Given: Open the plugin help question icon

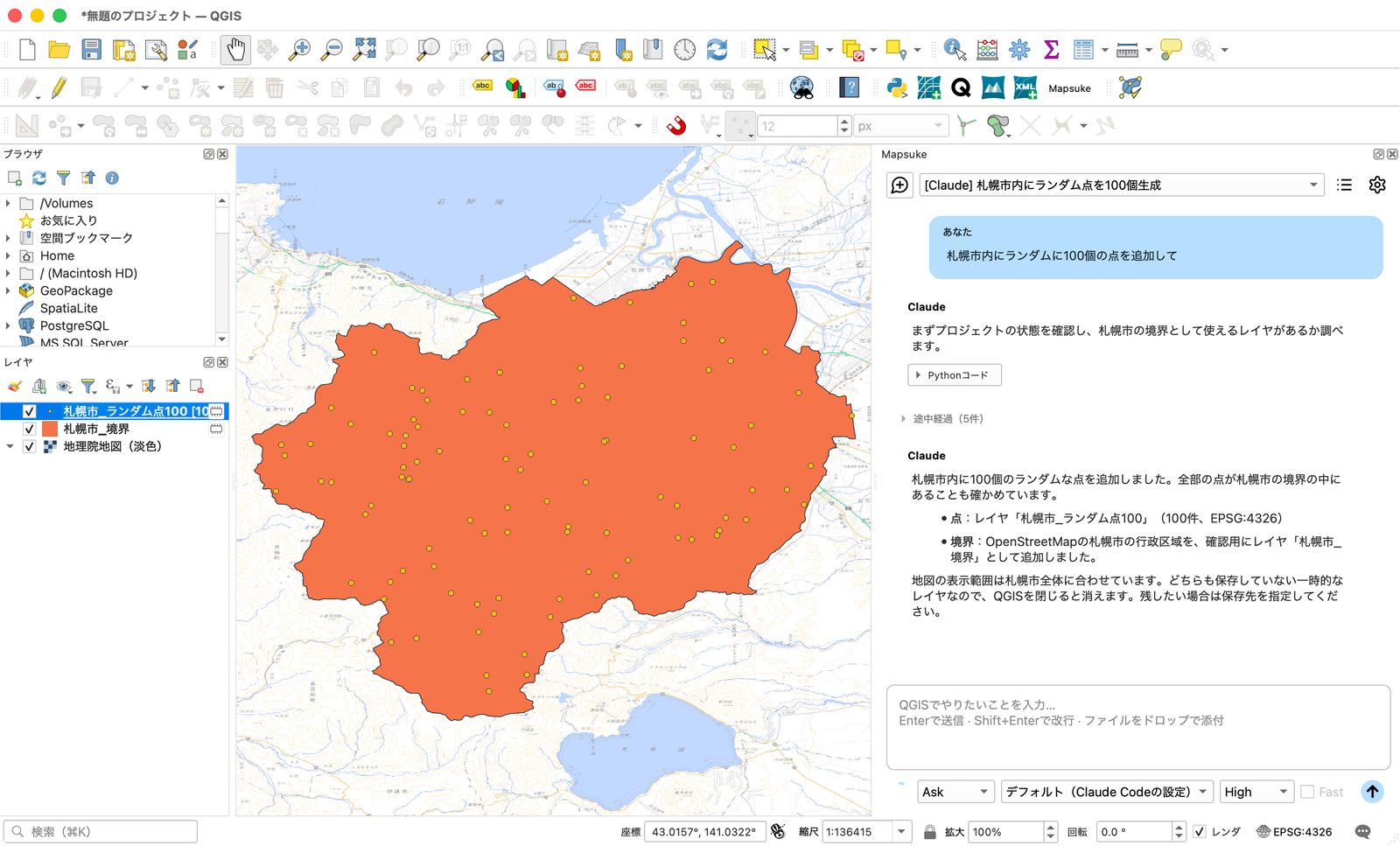Looking at the screenshot, I should tap(849, 87).
